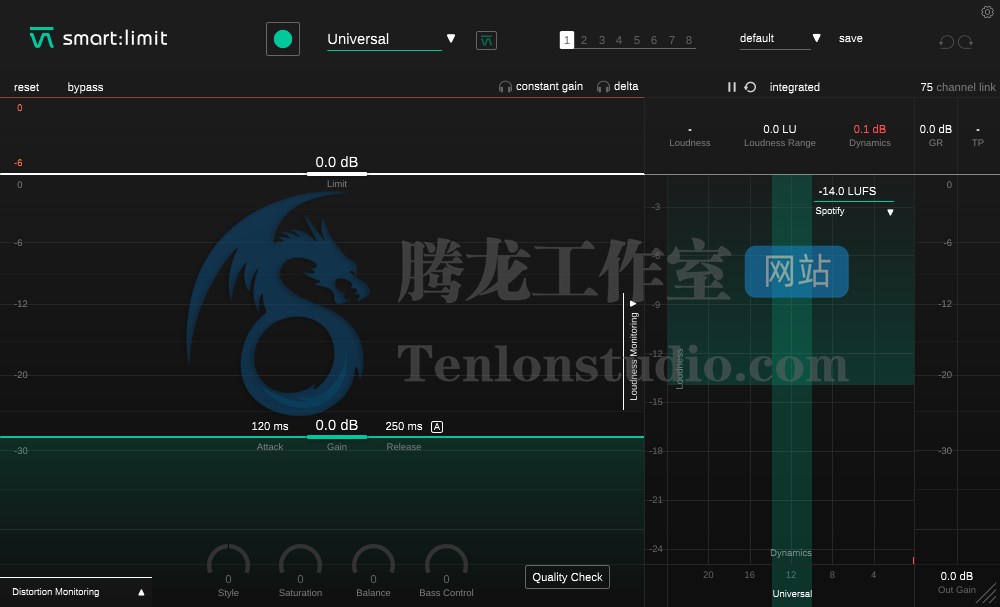Run a Quality Check
This screenshot has height=607, width=1000.
(x=566, y=577)
